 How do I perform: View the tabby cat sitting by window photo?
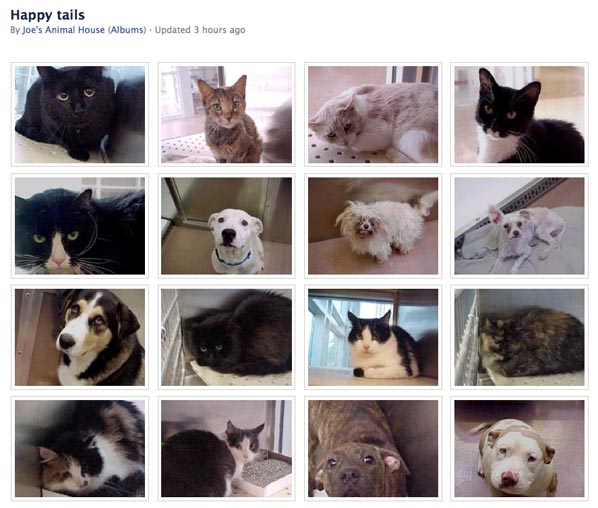point(227,114)
